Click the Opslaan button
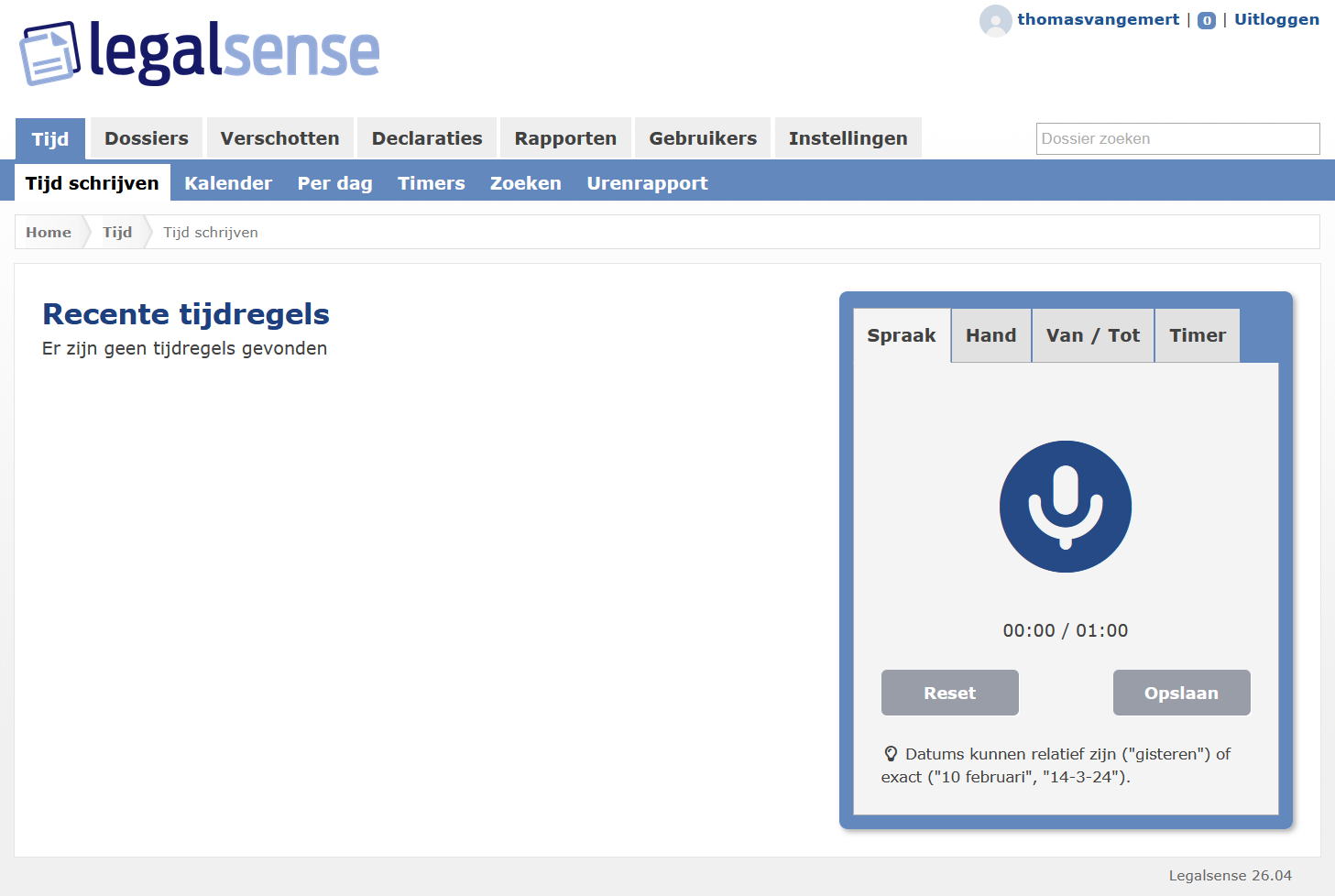Image resolution: width=1335 pixels, height=896 pixels. (x=1182, y=693)
